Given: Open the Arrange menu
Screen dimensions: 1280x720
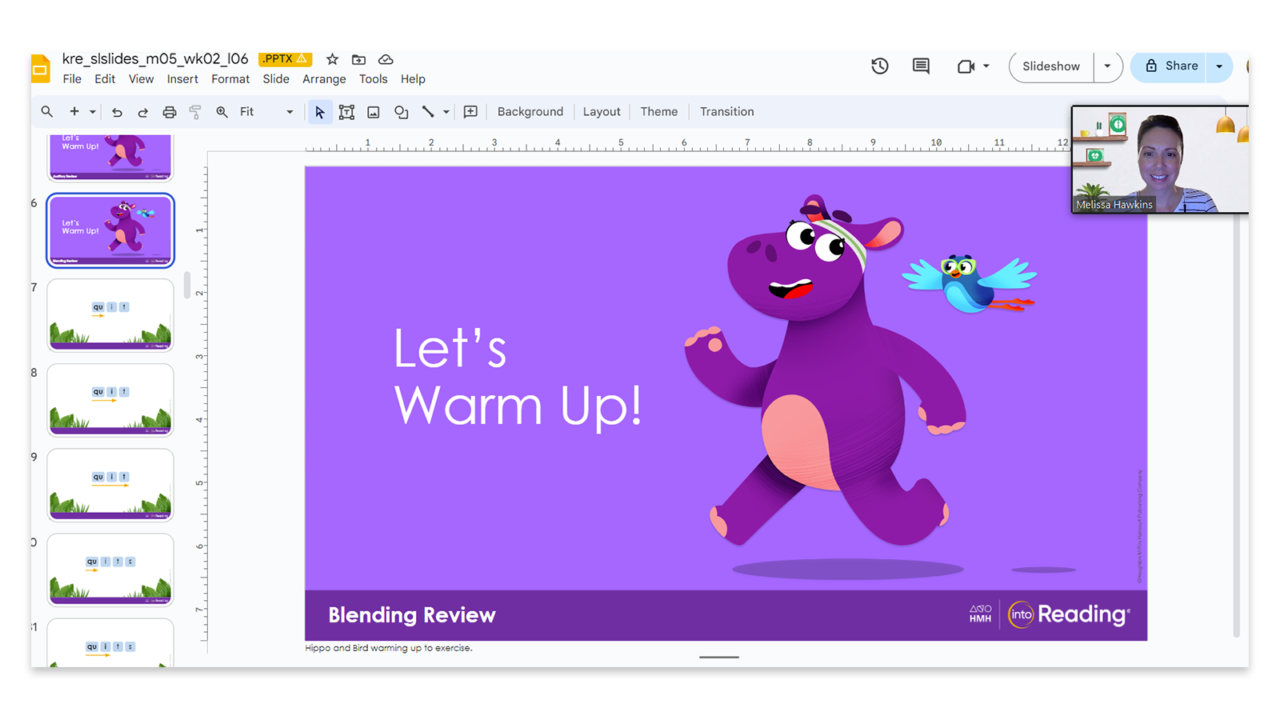Looking at the screenshot, I should [x=324, y=79].
